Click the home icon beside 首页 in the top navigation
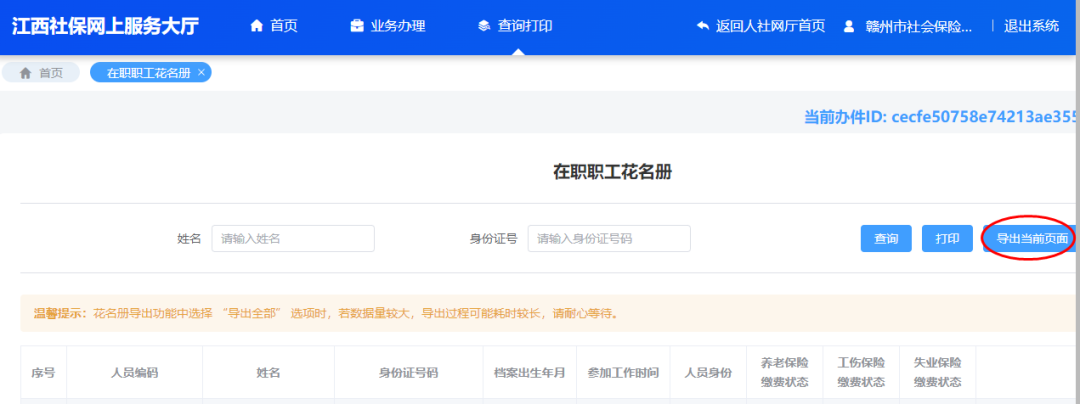Image resolution: width=1080 pixels, height=404 pixels. coord(257,26)
